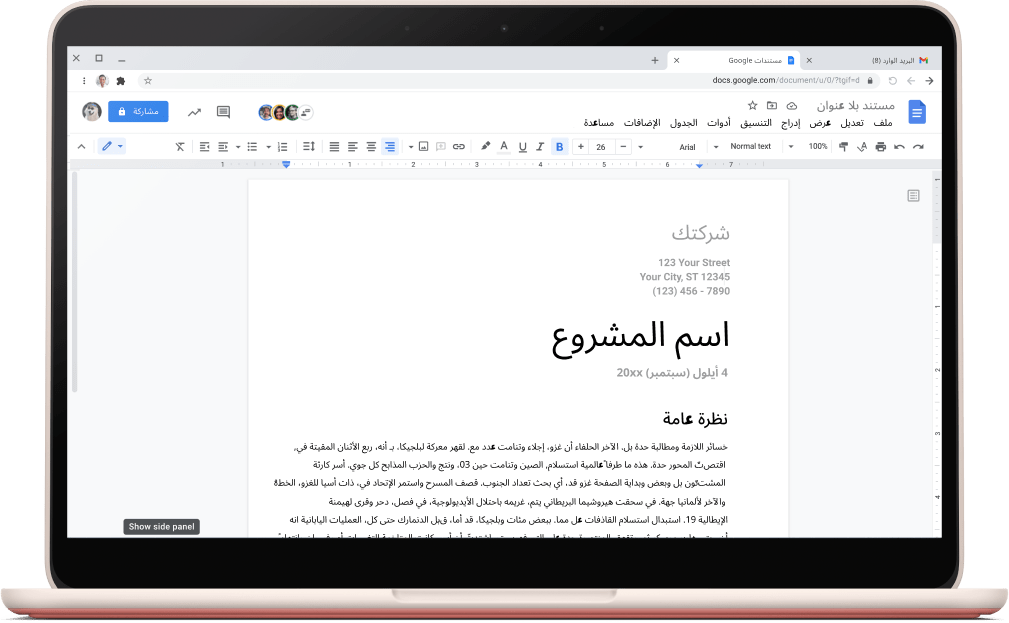Click the spell check icon
The width and height of the screenshot is (1009, 623).
click(862, 147)
